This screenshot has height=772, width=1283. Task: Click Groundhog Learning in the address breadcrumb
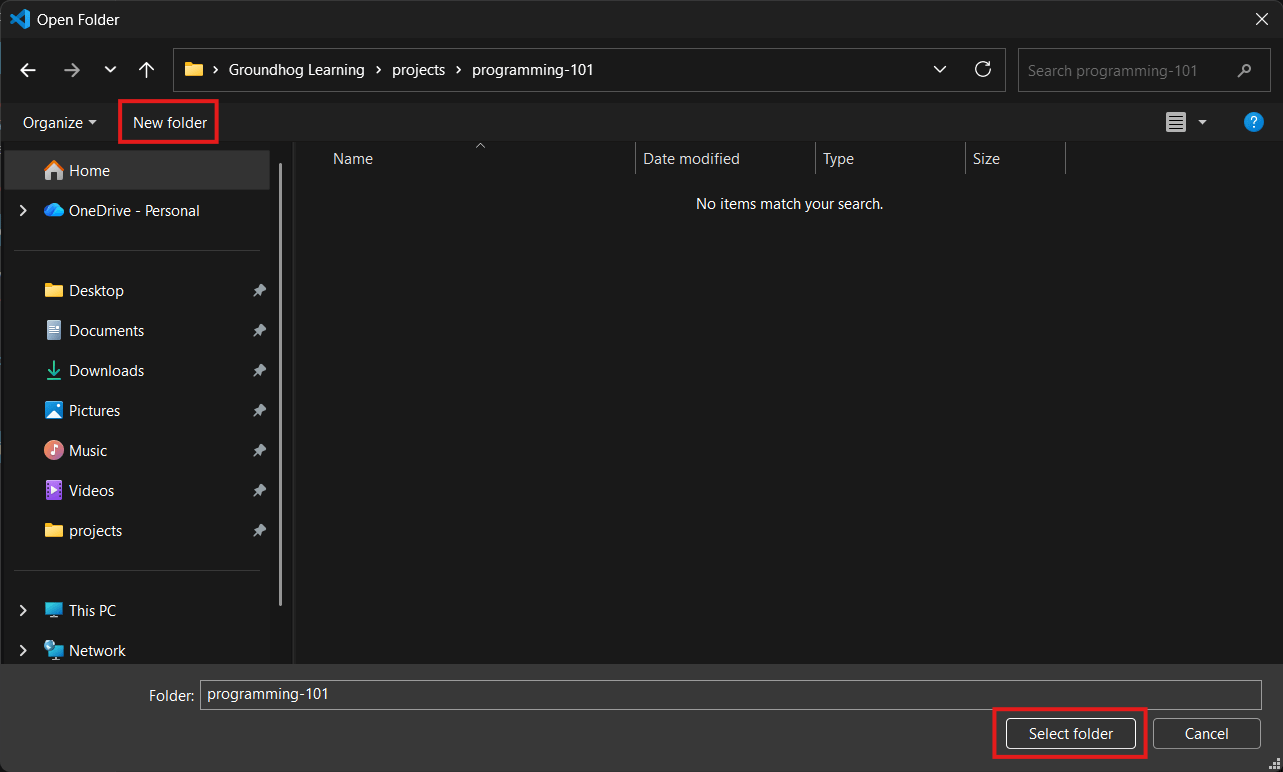pyautogui.click(x=297, y=70)
